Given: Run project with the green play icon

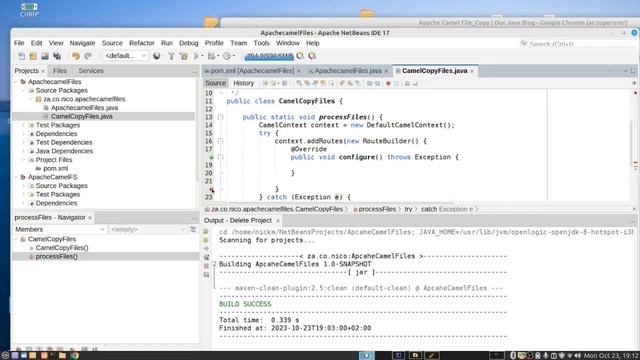Looking at the screenshot, I should (x=196, y=56).
